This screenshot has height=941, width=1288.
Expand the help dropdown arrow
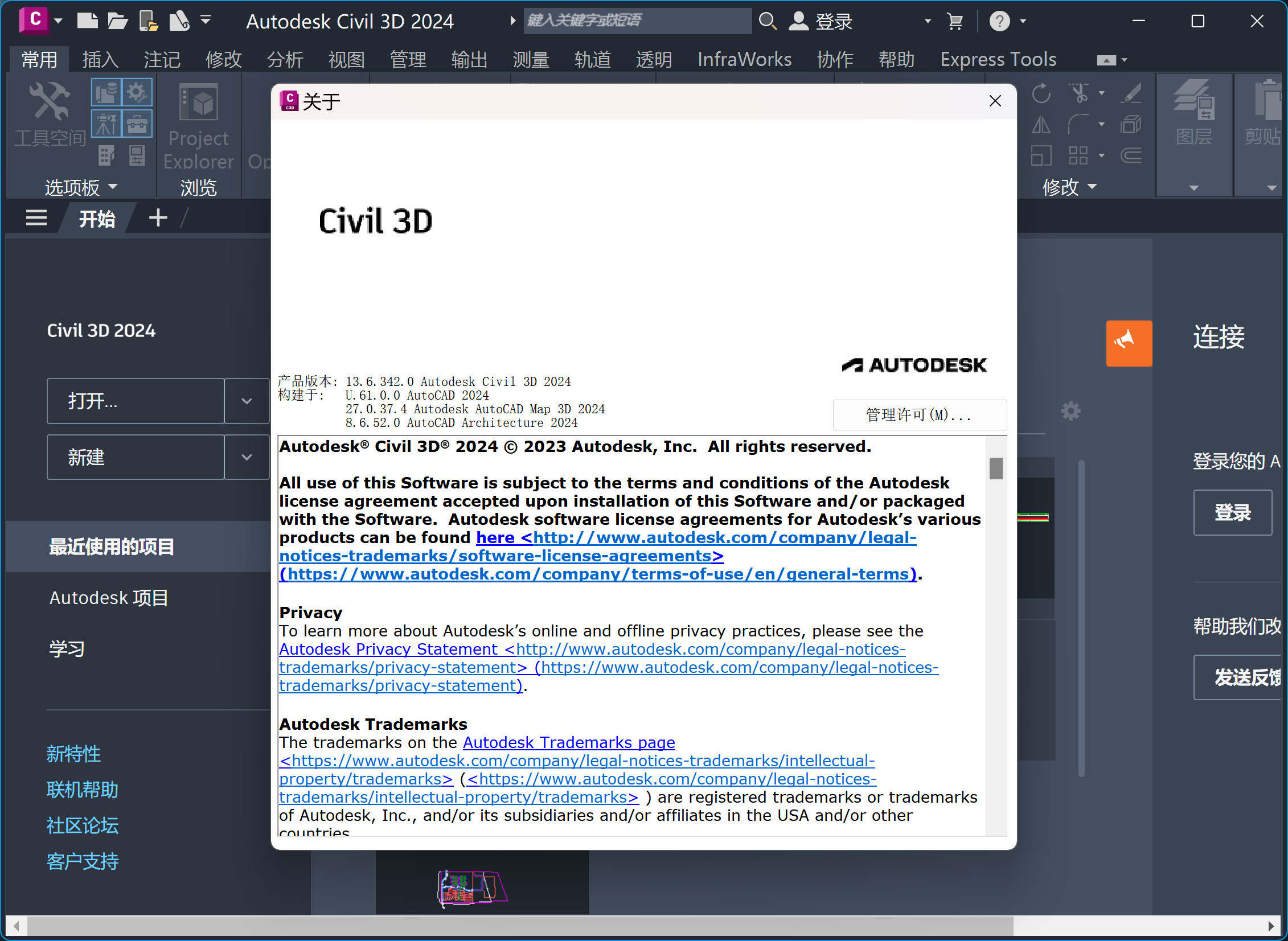[1023, 21]
